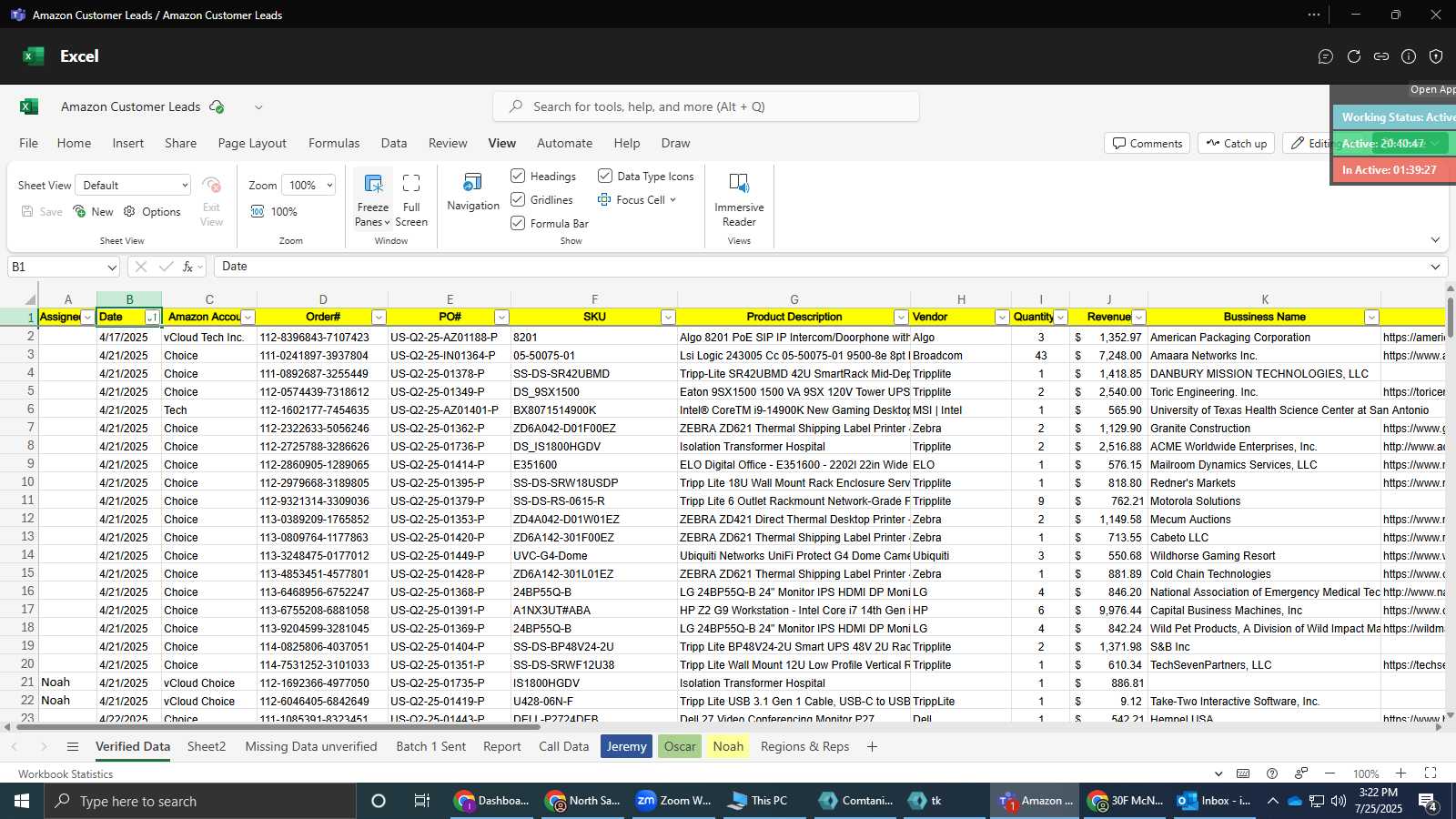
Task: Open the Navigation pane
Action: (473, 193)
